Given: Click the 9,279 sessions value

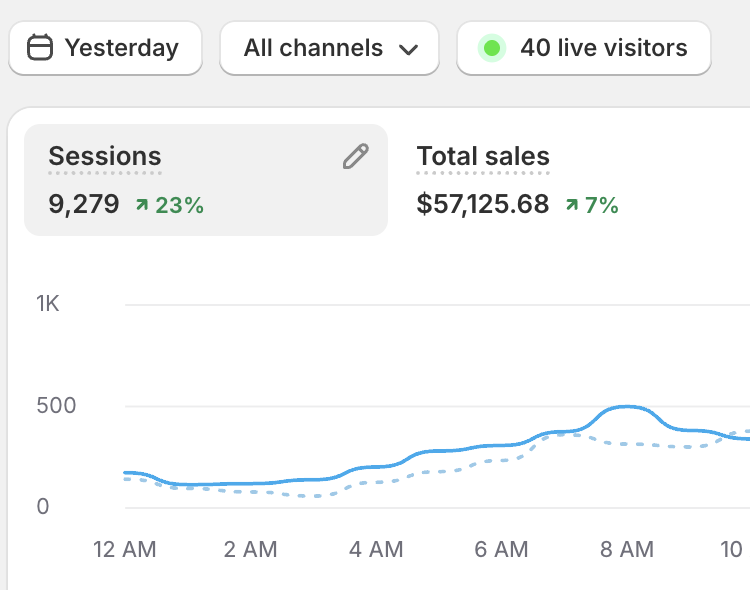Looking at the screenshot, I should (x=84, y=205).
